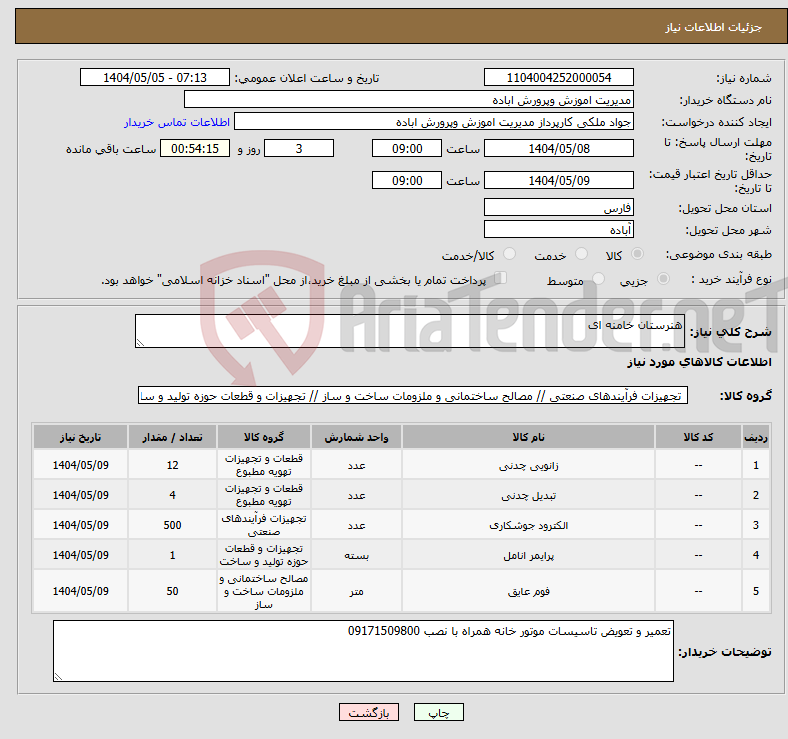Click the announcement date field 1404/05/05 - 07:13
Image resolution: width=788 pixels, height=739 pixels.
(155, 77)
